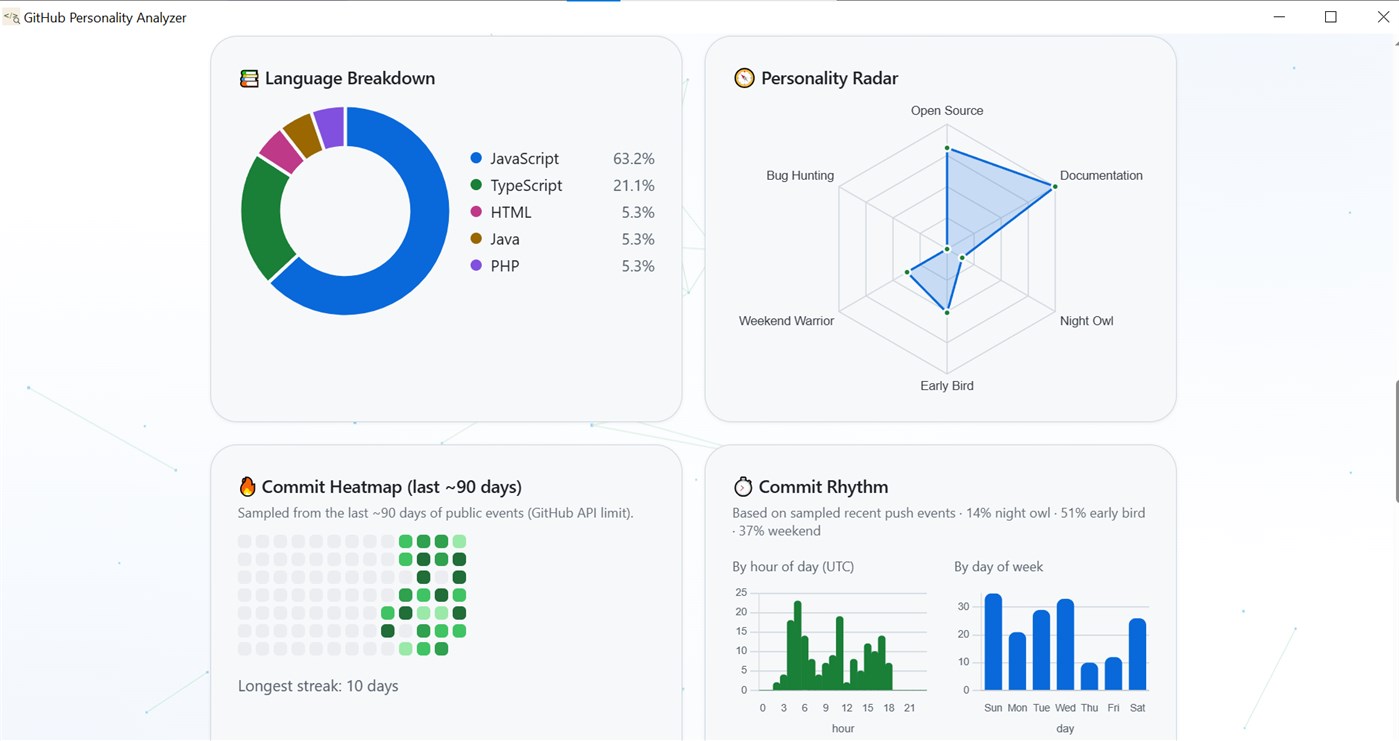
Task: Click the Thursday bar in weekday chart
Action: pyautogui.click(x=1089, y=677)
